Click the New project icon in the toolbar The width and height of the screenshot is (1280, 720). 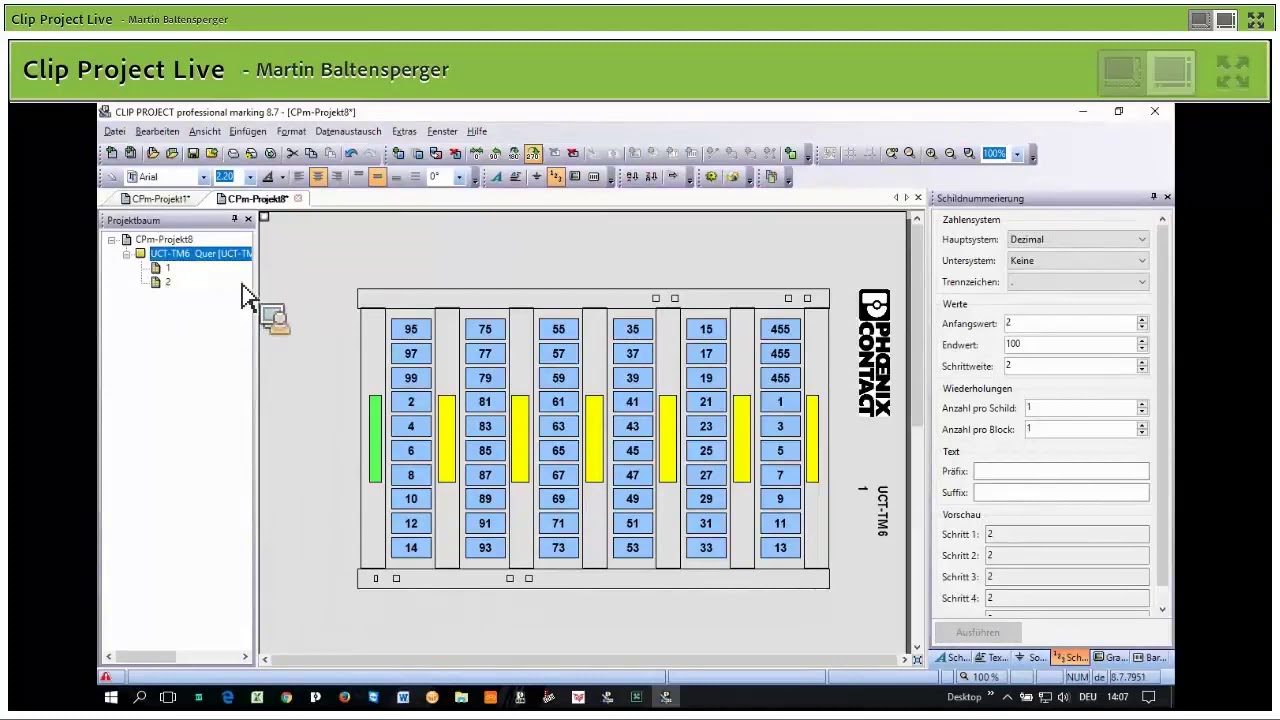point(111,153)
